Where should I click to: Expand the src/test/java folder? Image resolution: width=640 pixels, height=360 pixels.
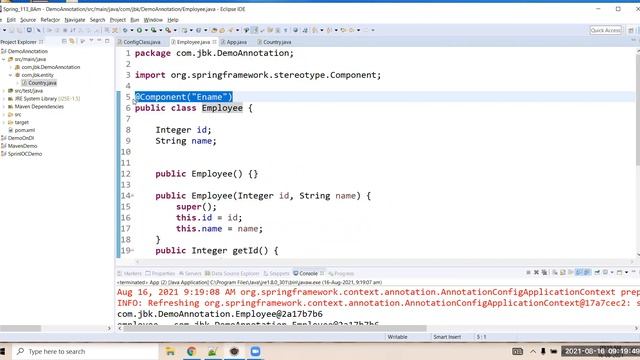coord(4,91)
